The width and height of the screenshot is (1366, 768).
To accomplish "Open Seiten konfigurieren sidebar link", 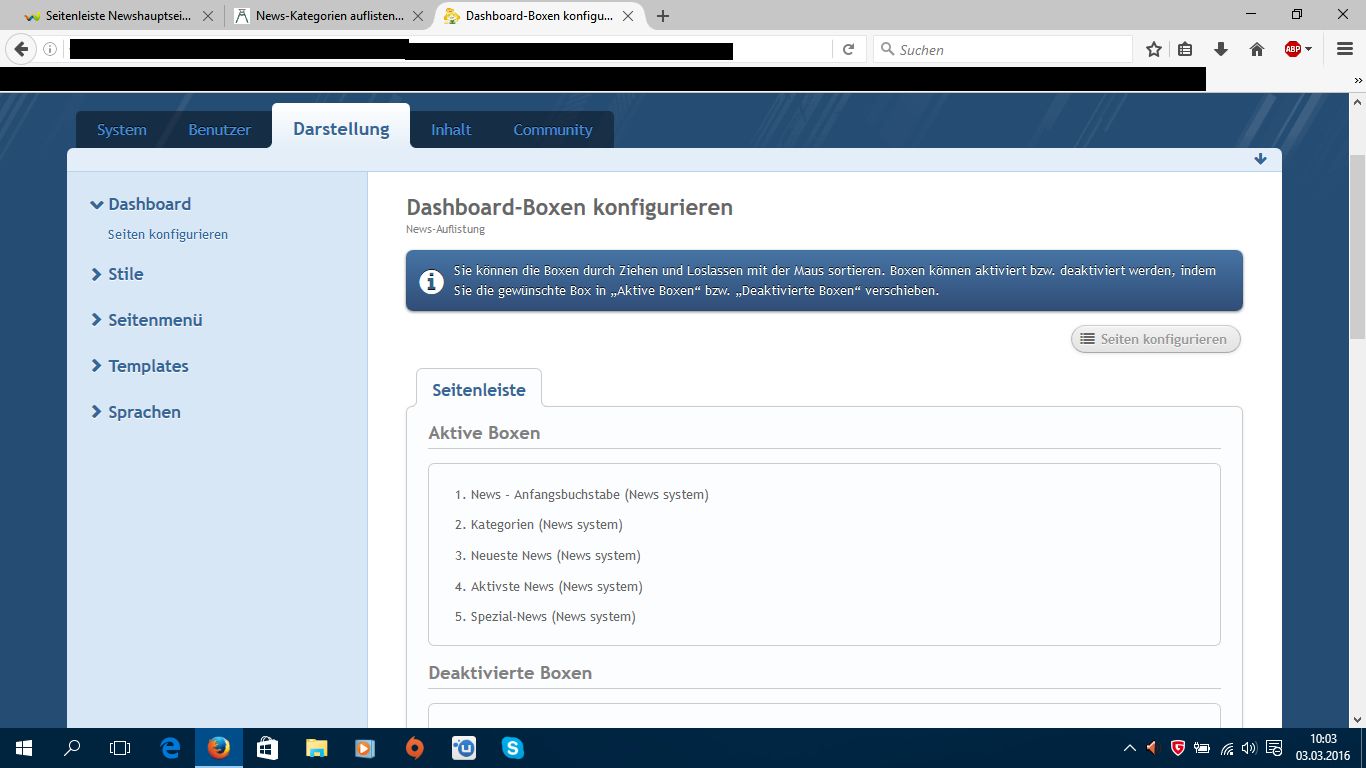I will pyautogui.click(x=168, y=234).
